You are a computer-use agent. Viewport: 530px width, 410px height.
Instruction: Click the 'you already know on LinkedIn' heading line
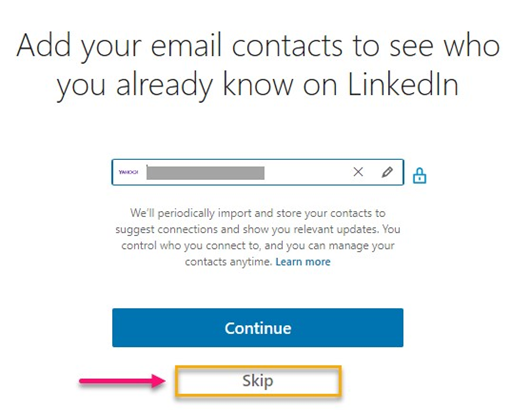[258, 85]
